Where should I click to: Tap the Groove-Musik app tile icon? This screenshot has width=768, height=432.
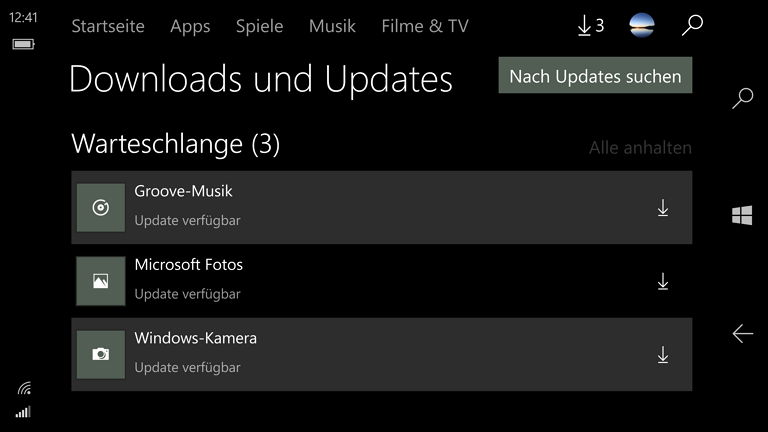coord(101,208)
